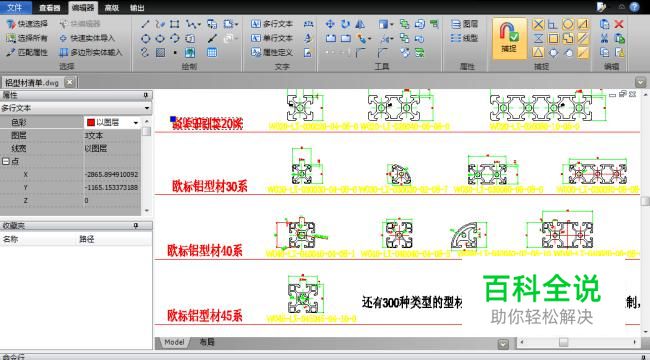Toggle the large Snap magnet button
This screenshot has height=360, width=650.
(509, 38)
